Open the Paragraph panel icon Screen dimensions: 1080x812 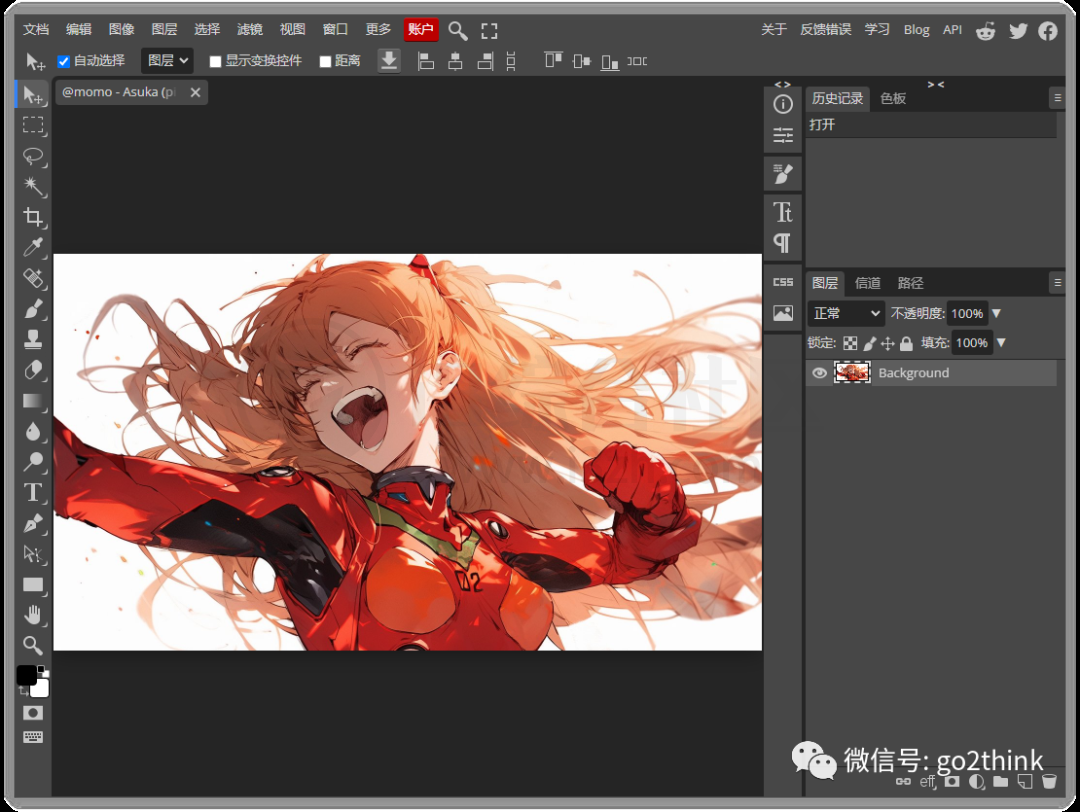pyautogui.click(x=782, y=242)
